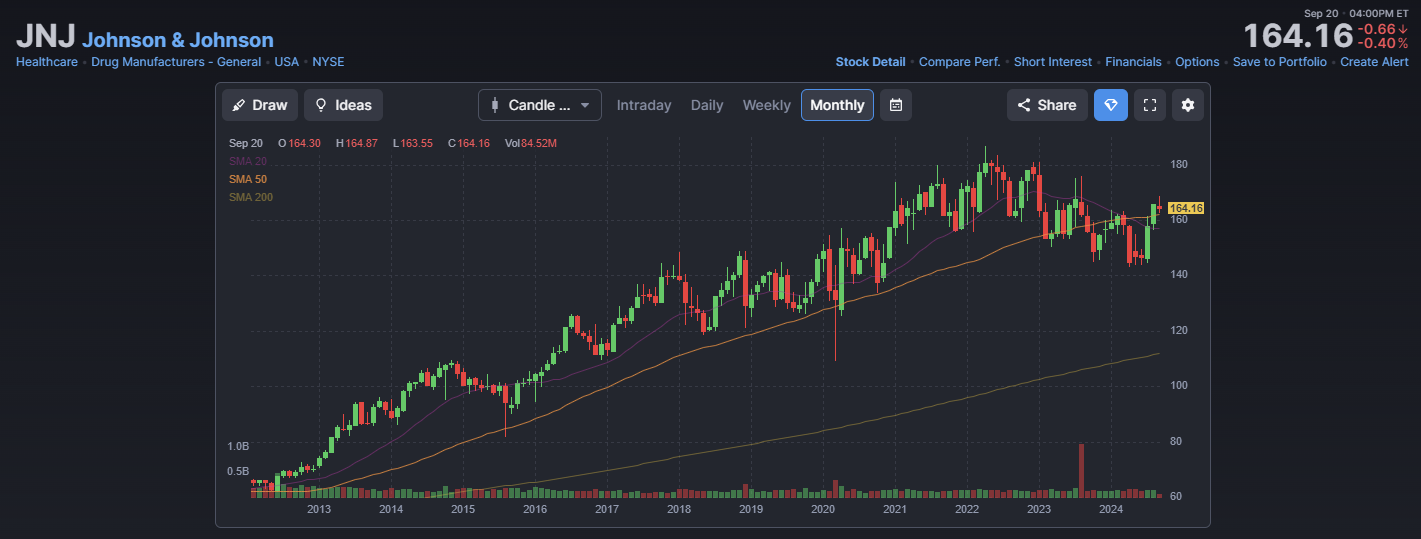Open the Ideas lightbulb button
Screen dimensions: 1421x539
click(x=343, y=105)
